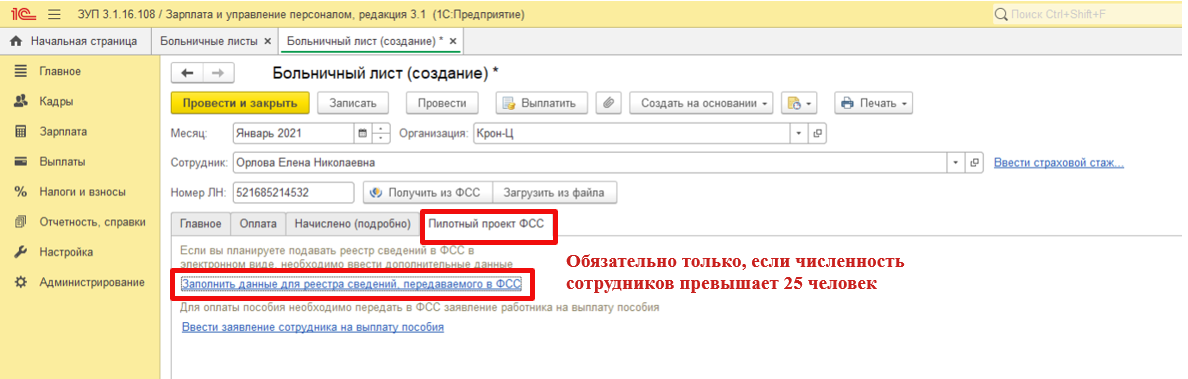This screenshot has width=1188, height=379.
Task: Click the Сотрудник field Орлова Елена Николаевна
Action: (590, 163)
